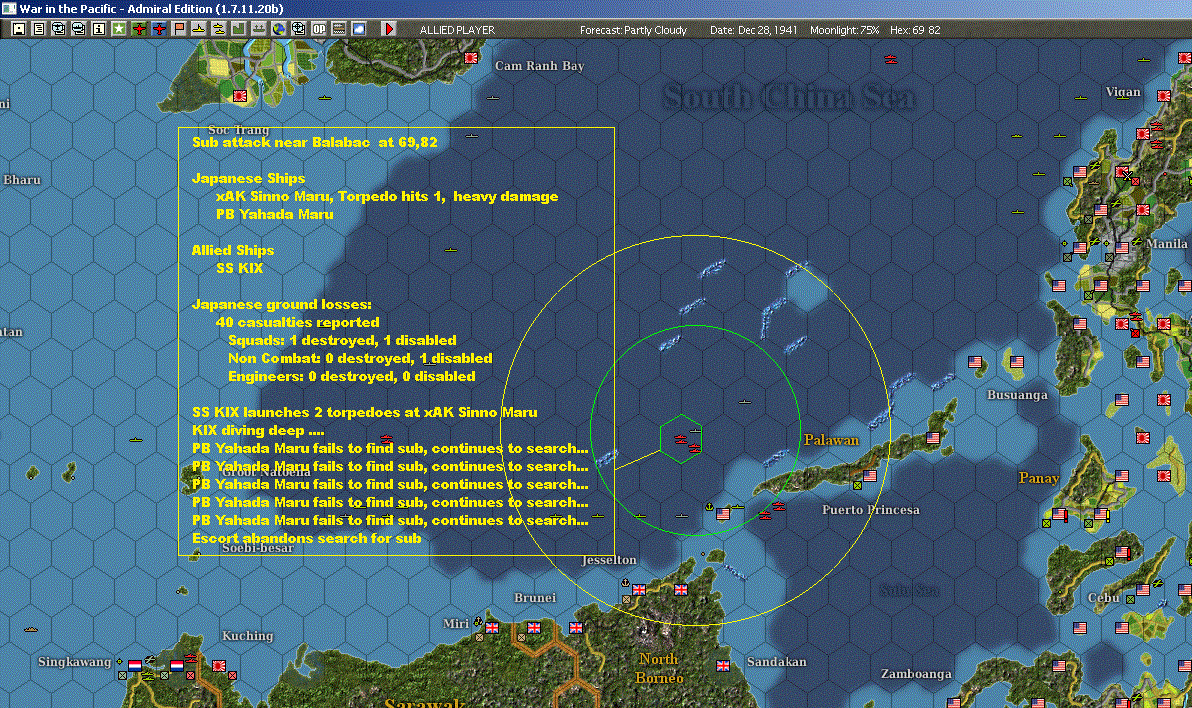Click the 'KIX diving deep ....' message
The width and height of the screenshot is (1192, 708).
258,430
